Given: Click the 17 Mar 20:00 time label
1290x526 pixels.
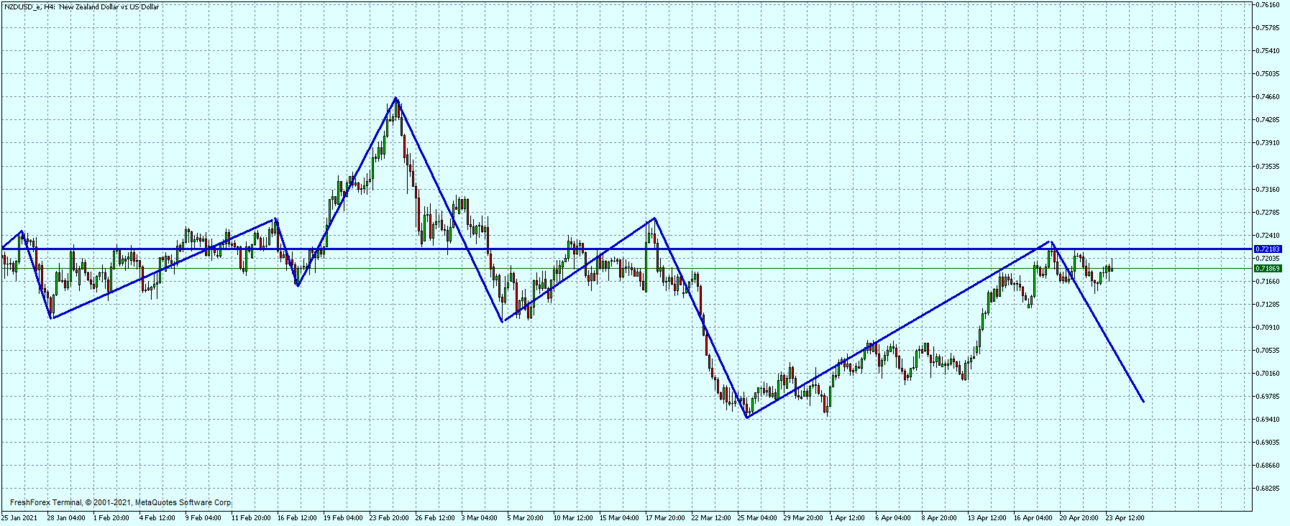Looking at the screenshot, I should click(665, 519).
